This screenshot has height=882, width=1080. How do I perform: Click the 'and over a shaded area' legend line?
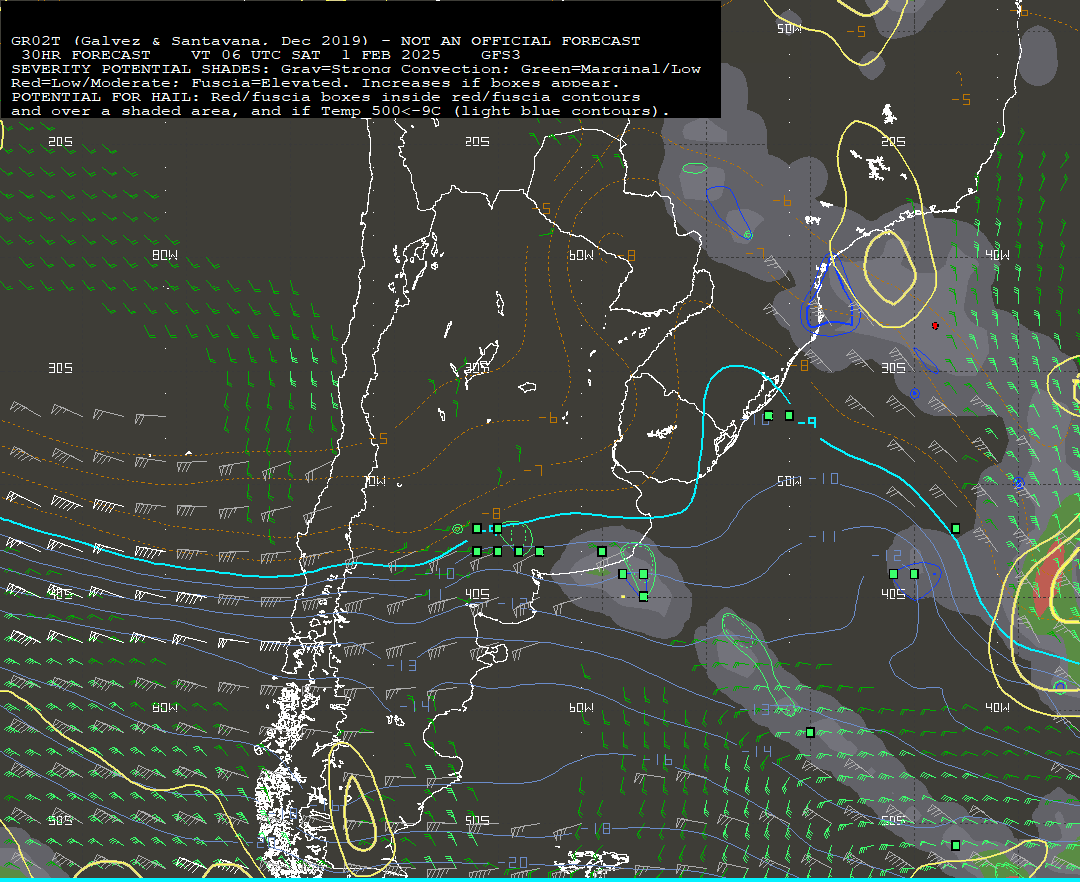[x=340, y=111]
